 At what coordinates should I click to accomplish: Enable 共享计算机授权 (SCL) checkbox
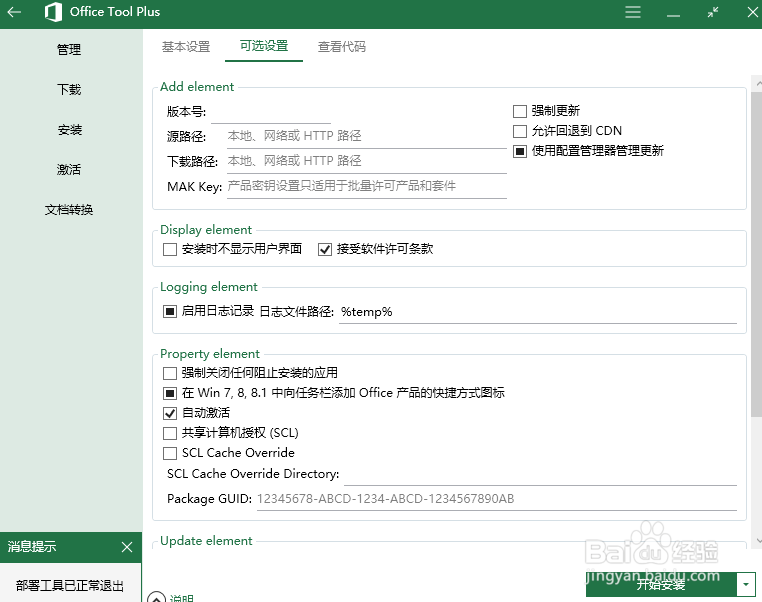pyautogui.click(x=170, y=433)
